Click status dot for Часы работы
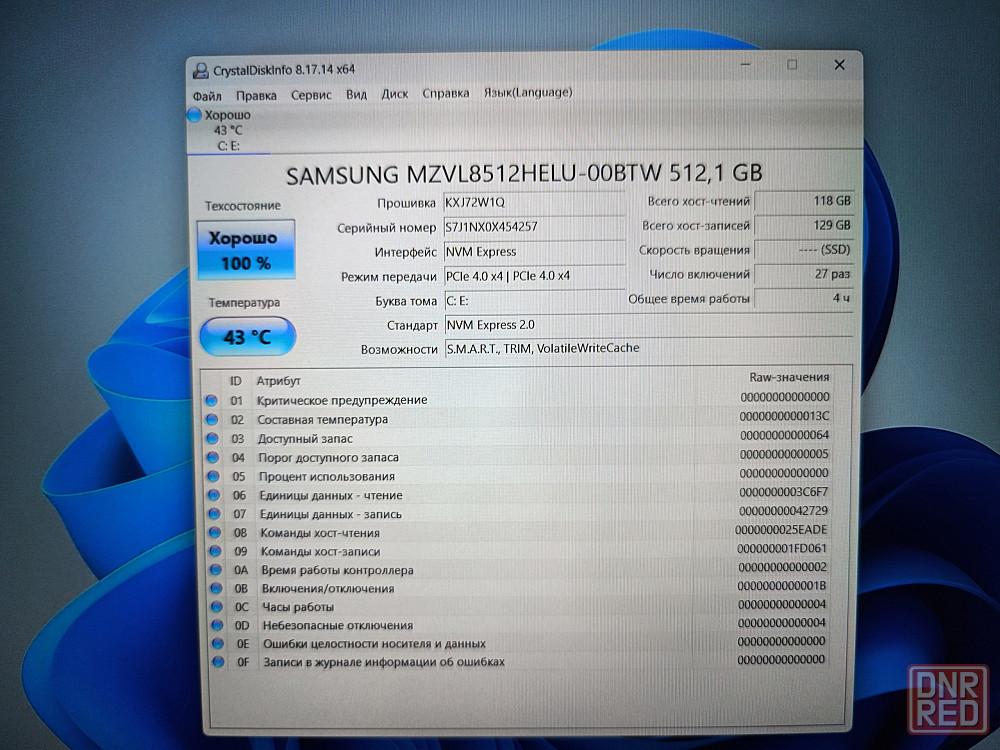The height and width of the screenshot is (750, 1000). 217,607
